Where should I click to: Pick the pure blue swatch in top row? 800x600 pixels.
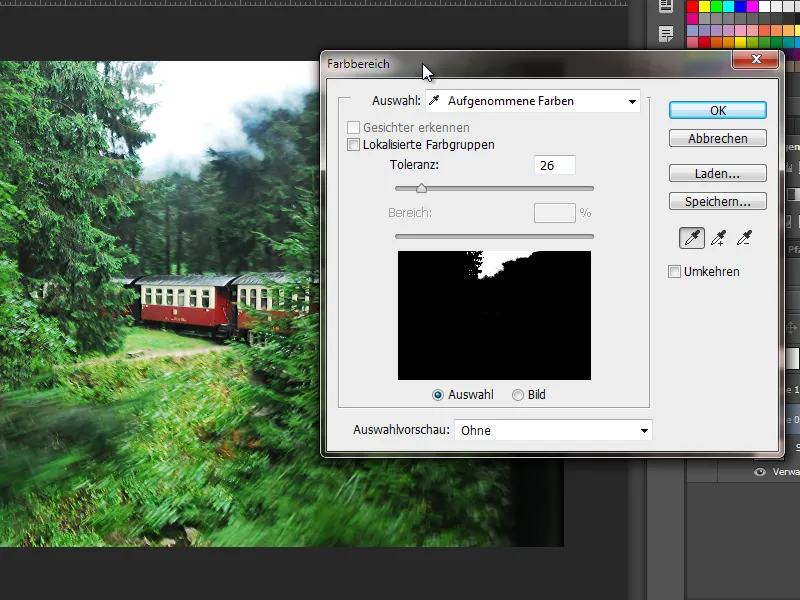click(x=740, y=6)
